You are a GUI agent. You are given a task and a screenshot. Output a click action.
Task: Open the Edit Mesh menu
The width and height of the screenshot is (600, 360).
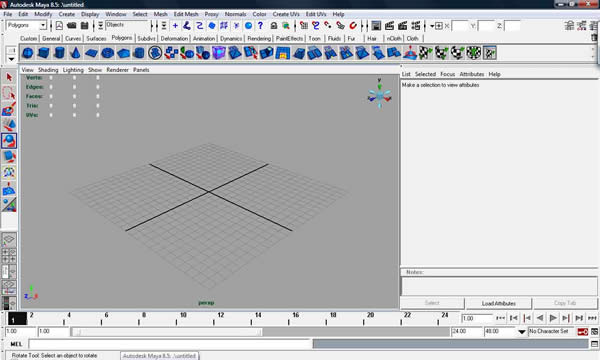point(186,14)
